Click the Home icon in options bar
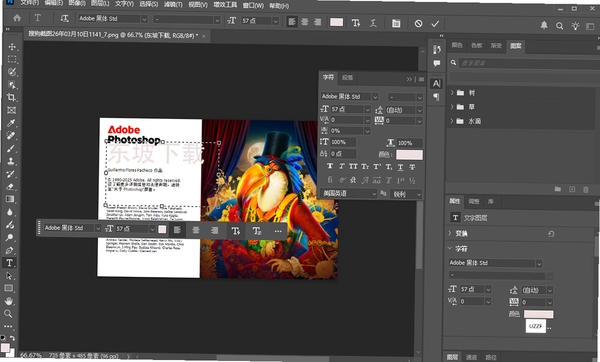Screen dimensions: 600x362 coord(17,18)
